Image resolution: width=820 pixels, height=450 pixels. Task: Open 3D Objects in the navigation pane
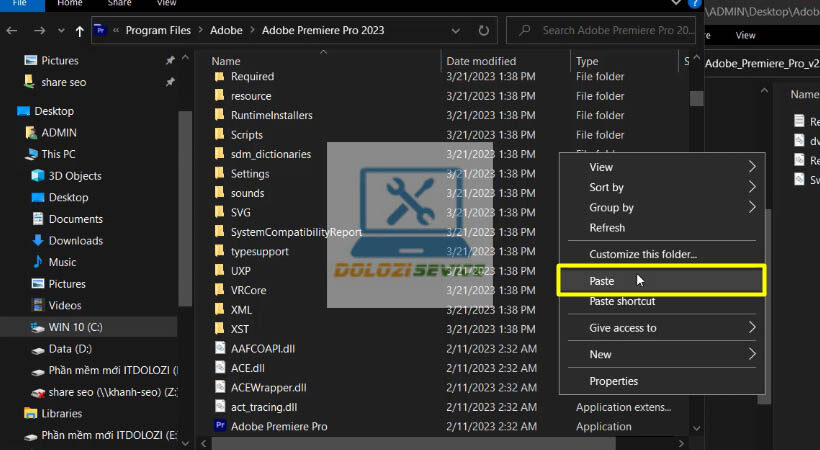coord(75,176)
